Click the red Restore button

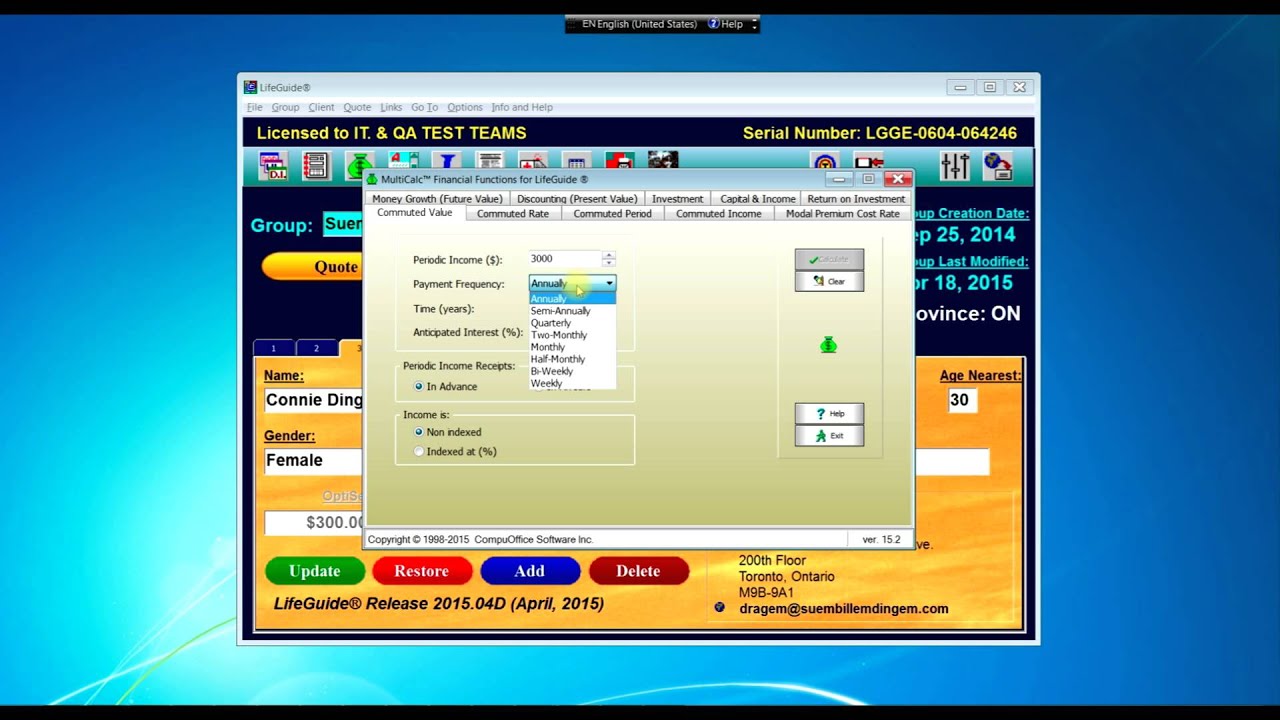[422, 571]
